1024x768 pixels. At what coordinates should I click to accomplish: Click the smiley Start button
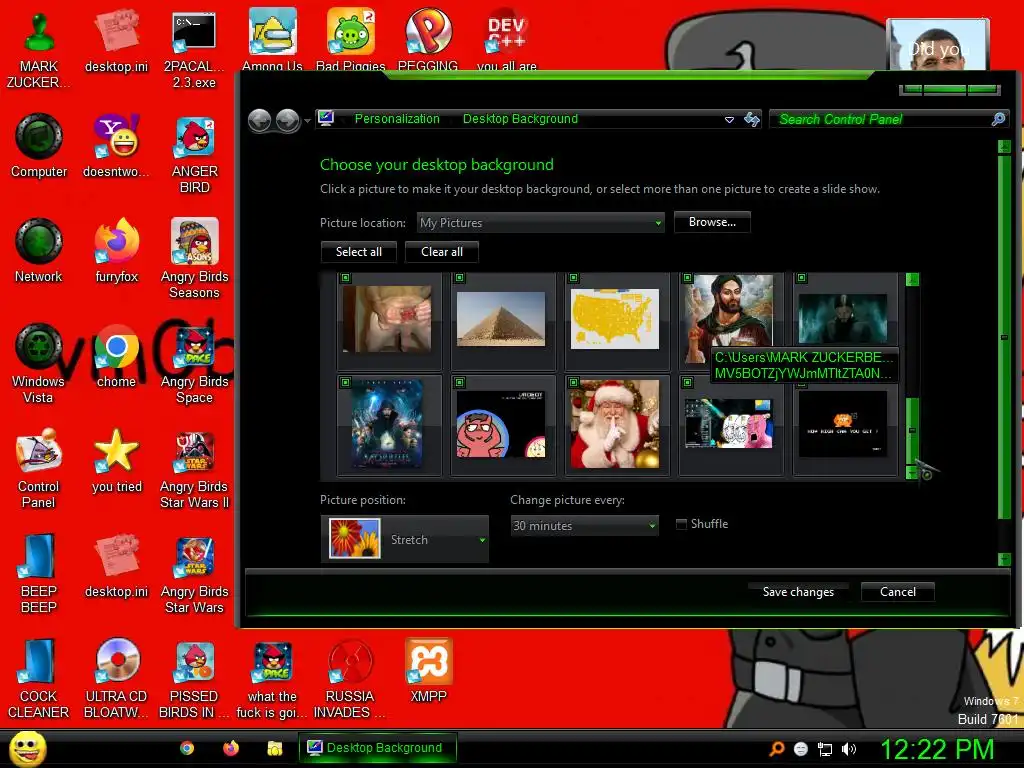coord(27,748)
